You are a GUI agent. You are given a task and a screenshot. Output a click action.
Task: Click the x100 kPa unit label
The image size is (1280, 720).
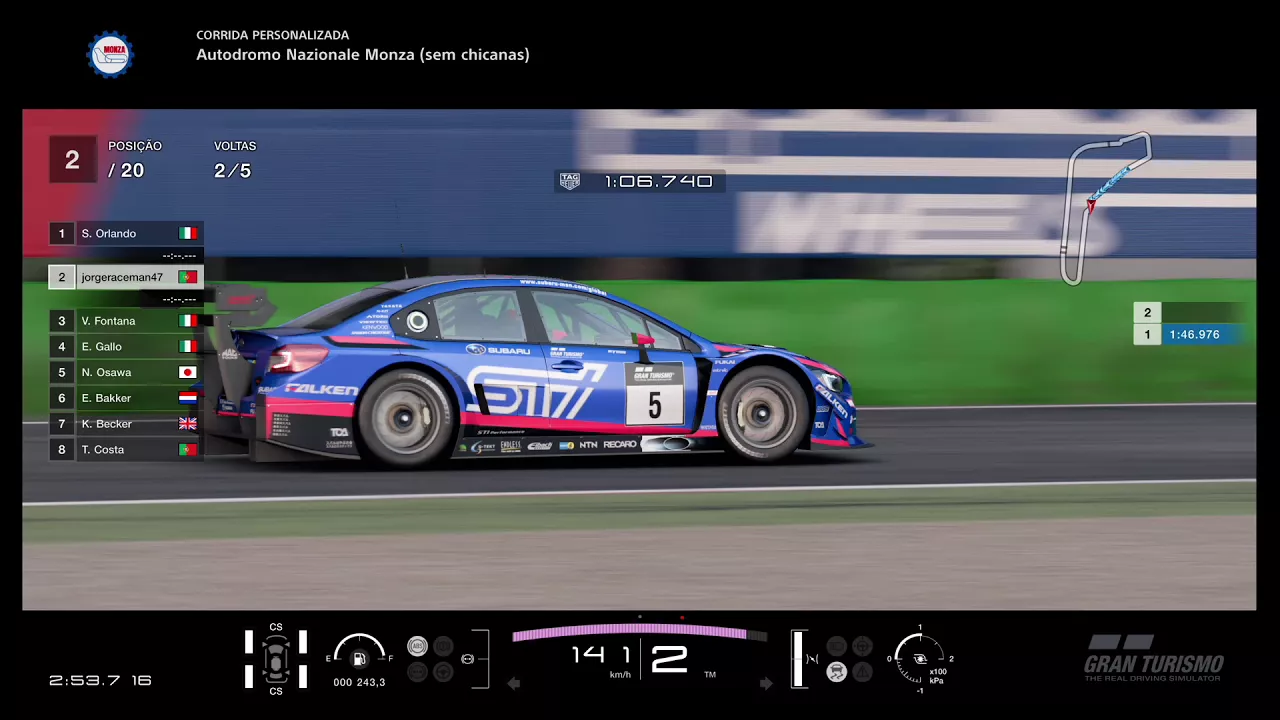point(938,677)
